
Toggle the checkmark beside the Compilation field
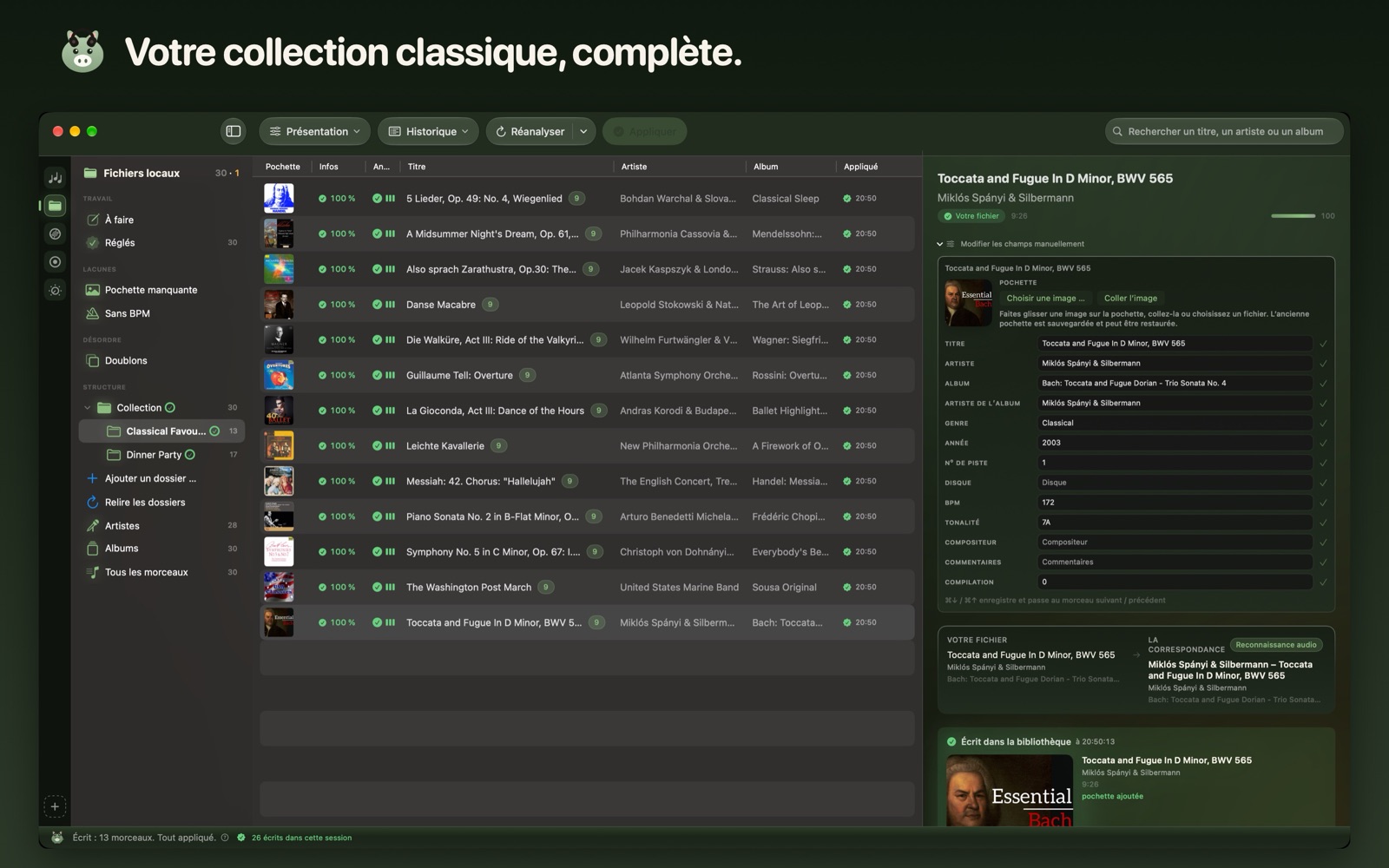pos(1323,582)
